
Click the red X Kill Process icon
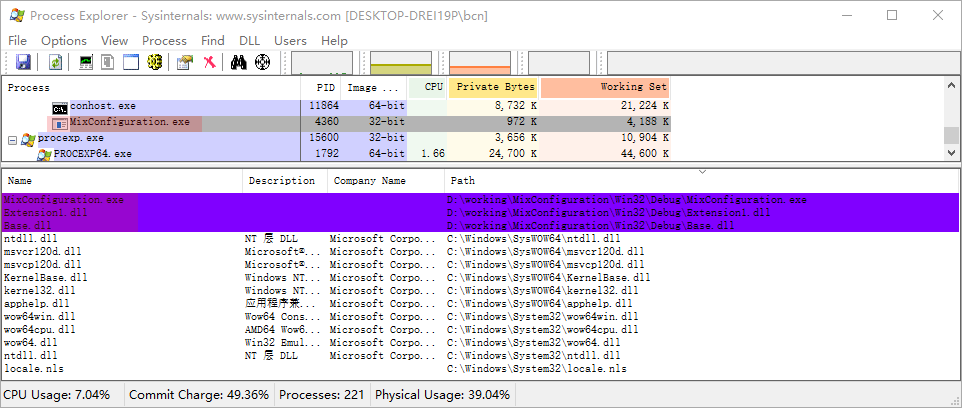[210, 62]
